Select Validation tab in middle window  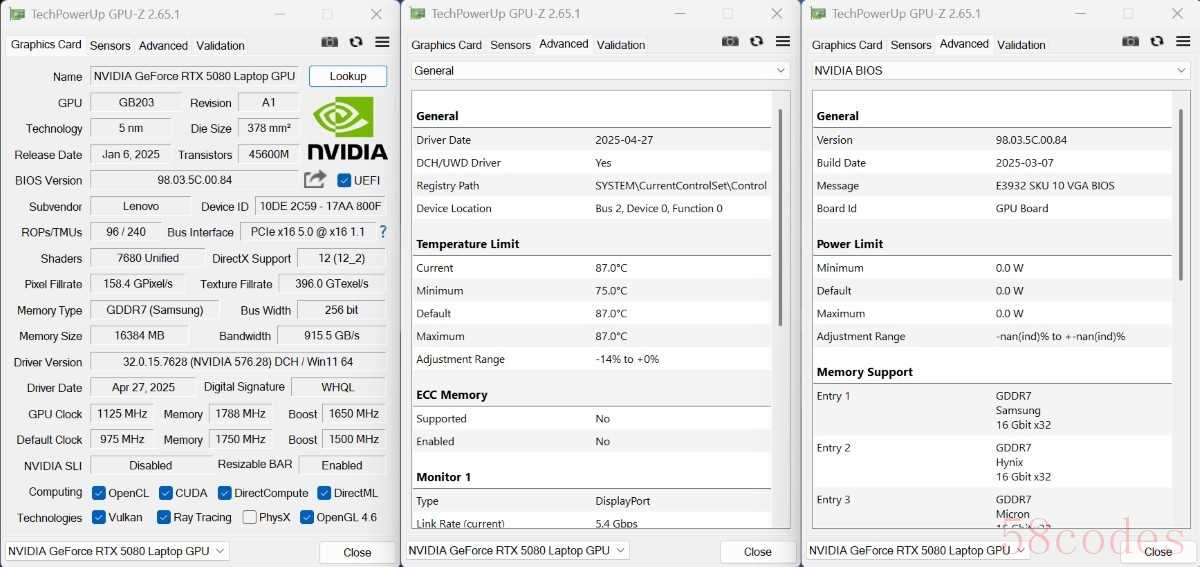[621, 45]
